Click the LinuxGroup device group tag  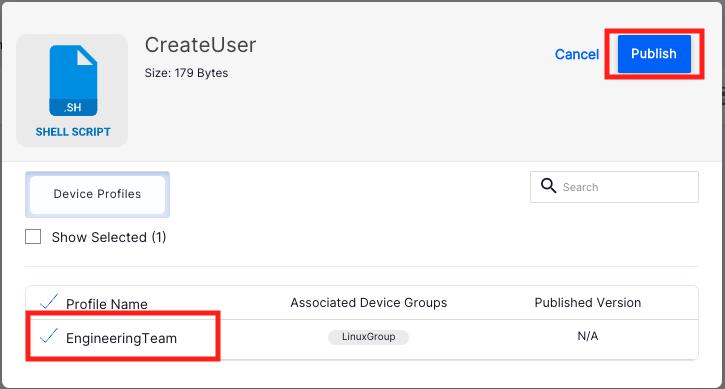point(369,337)
